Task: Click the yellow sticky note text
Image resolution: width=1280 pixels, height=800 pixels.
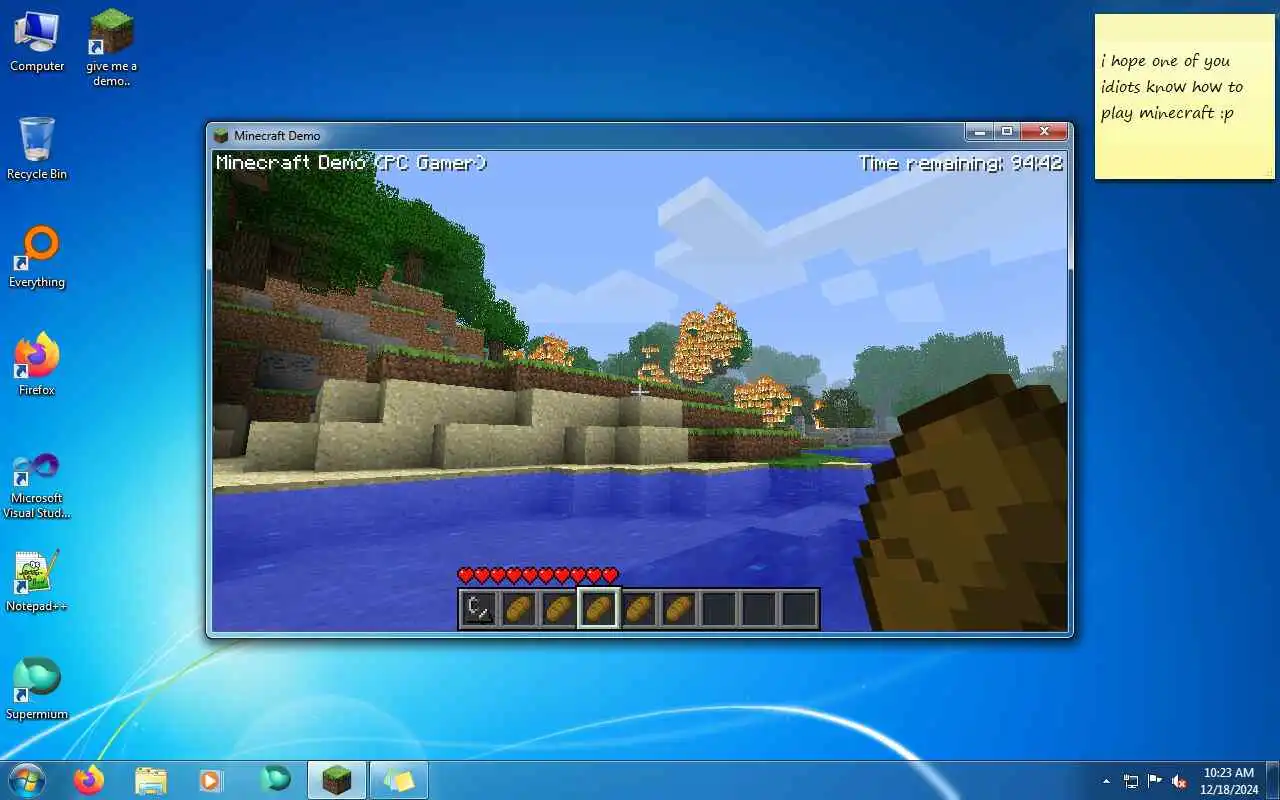Action: point(1172,87)
